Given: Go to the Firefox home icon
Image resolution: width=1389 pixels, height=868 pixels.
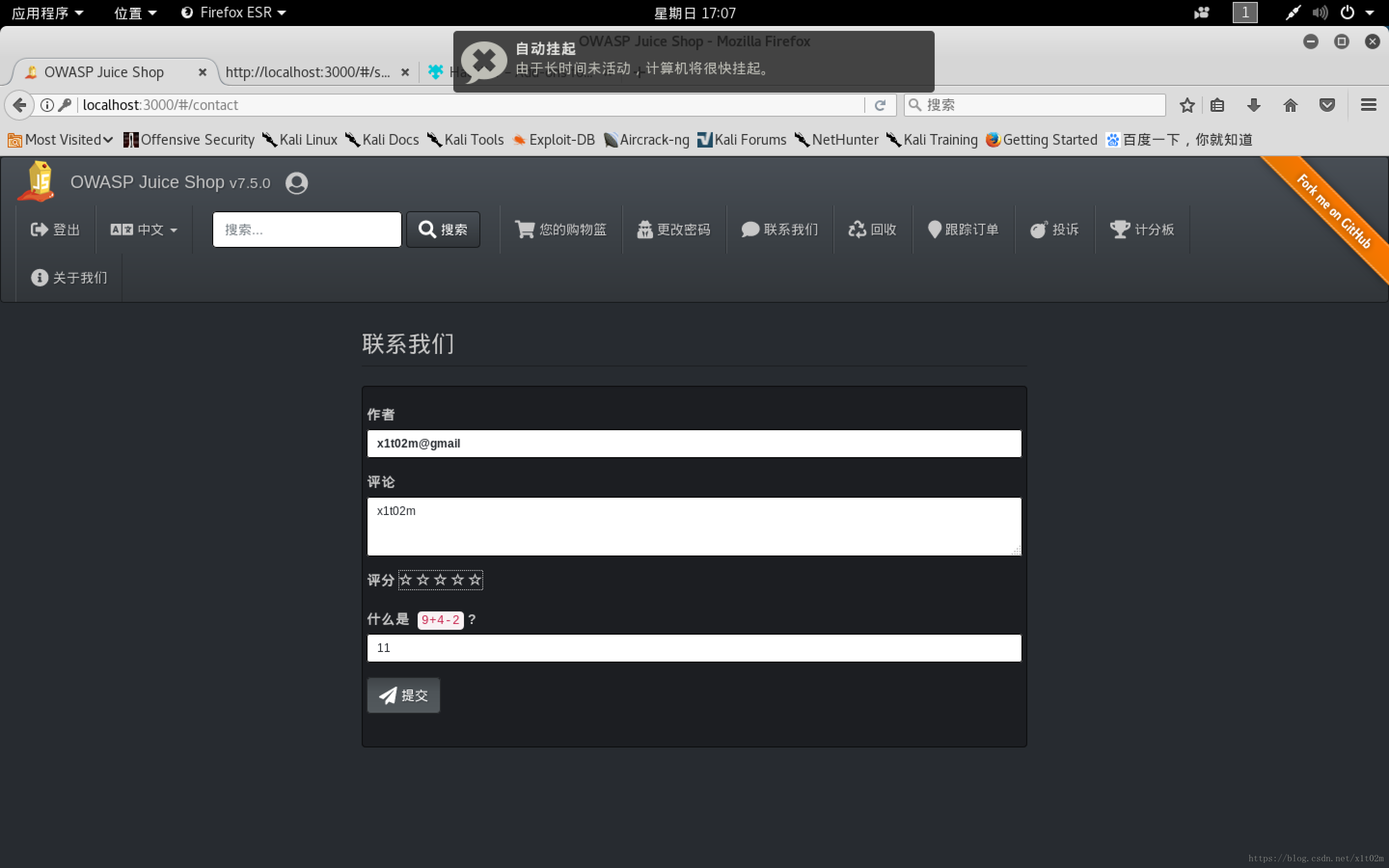Looking at the screenshot, I should tap(1290, 105).
